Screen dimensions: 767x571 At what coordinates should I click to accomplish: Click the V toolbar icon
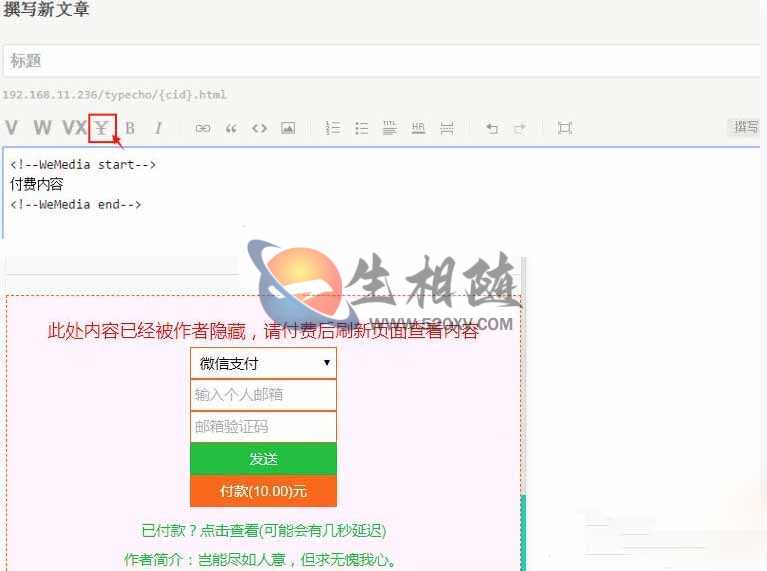pyautogui.click(x=12, y=128)
